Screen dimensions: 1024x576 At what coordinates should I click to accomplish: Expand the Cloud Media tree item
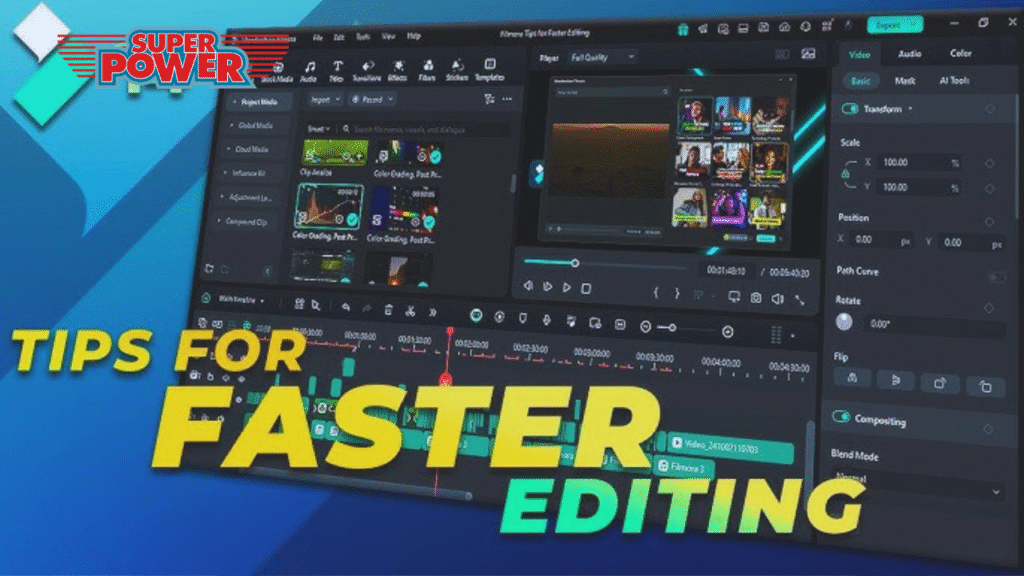point(228,149)
